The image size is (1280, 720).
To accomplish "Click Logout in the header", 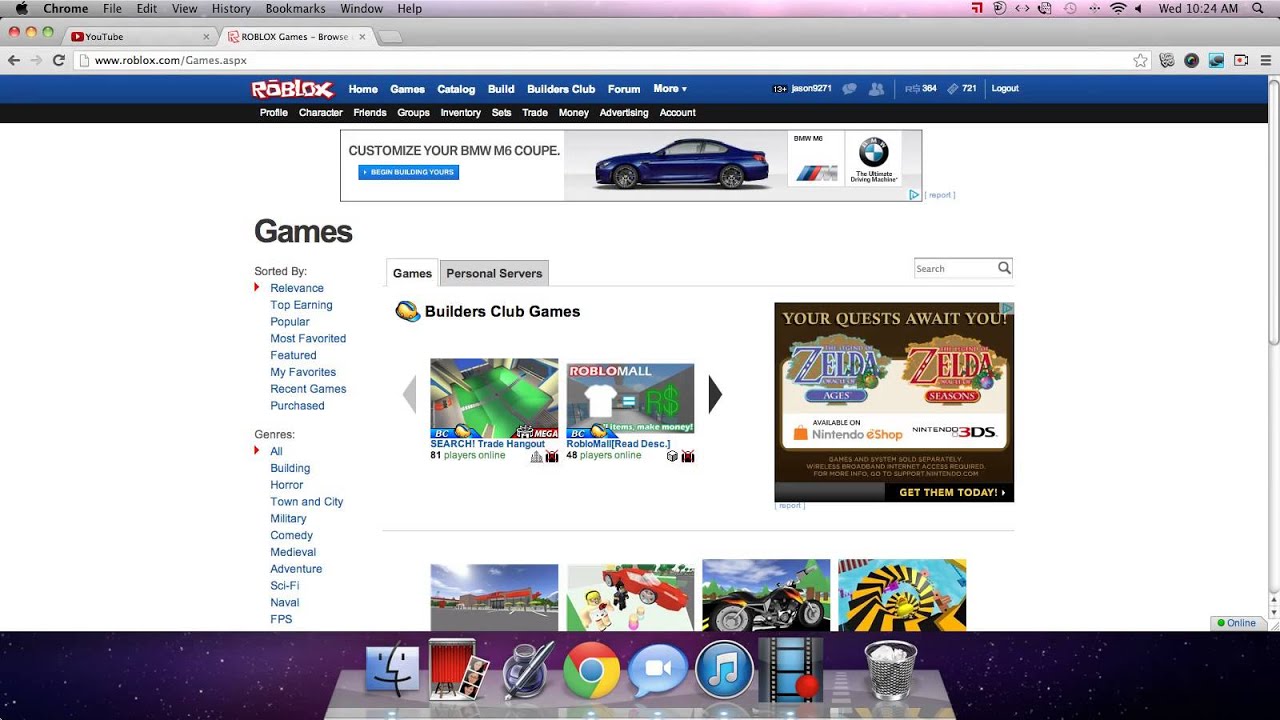I will click(1005, 88).
